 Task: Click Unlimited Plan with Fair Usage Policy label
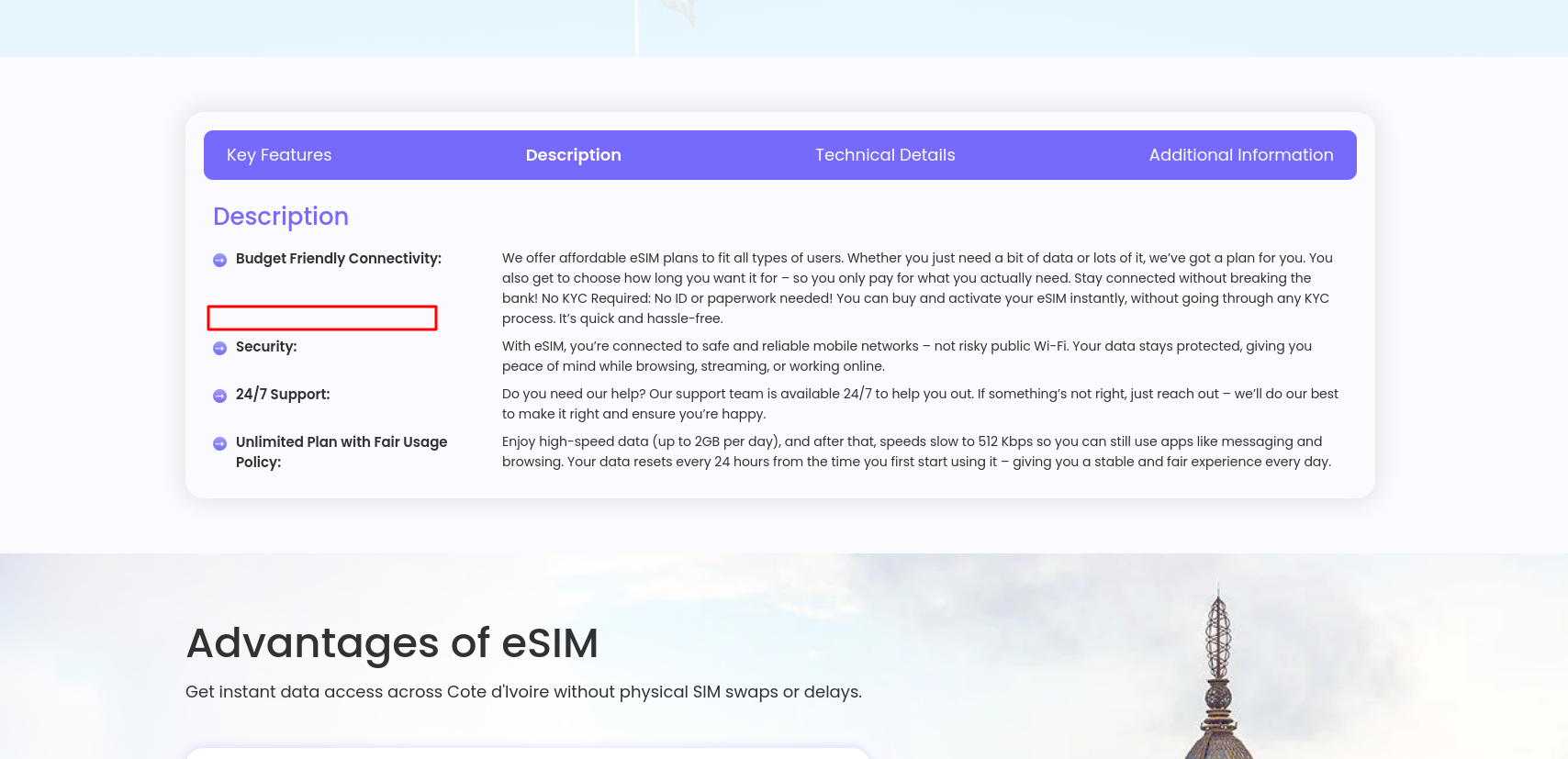(341, 452)
